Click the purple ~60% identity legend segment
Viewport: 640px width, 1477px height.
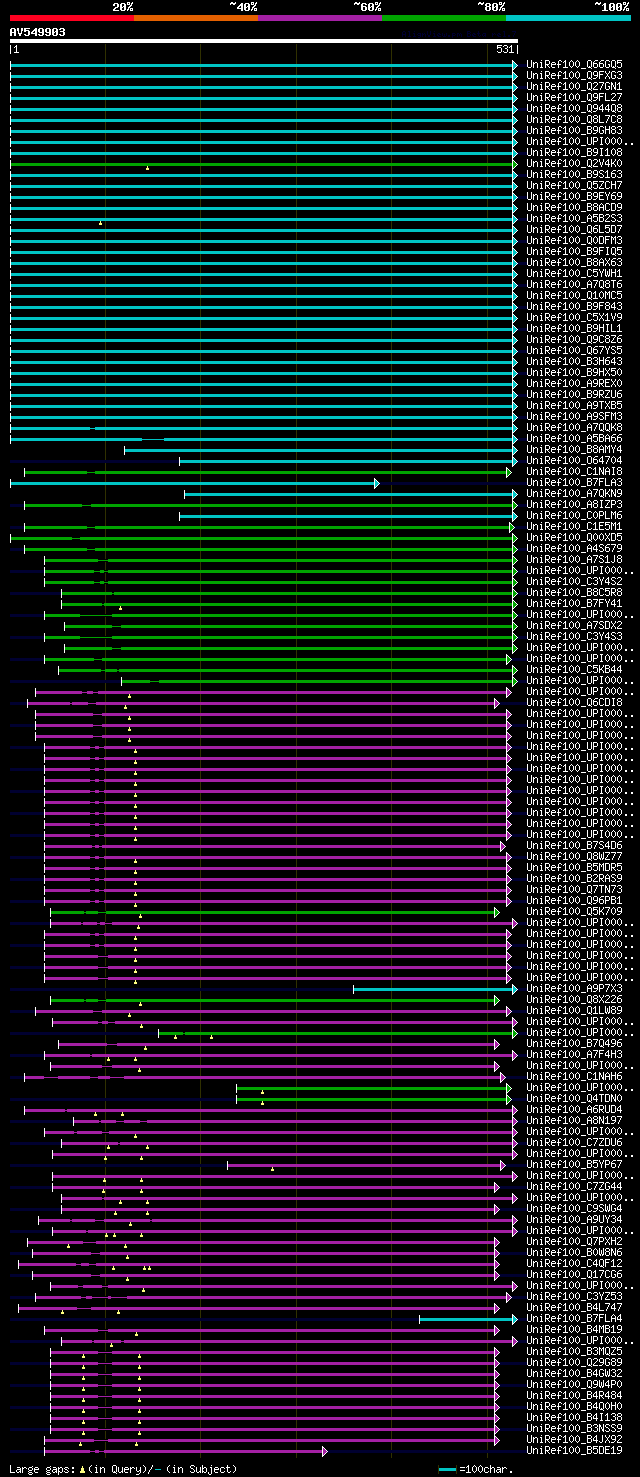pyautogui.click(x=319, y=17)
